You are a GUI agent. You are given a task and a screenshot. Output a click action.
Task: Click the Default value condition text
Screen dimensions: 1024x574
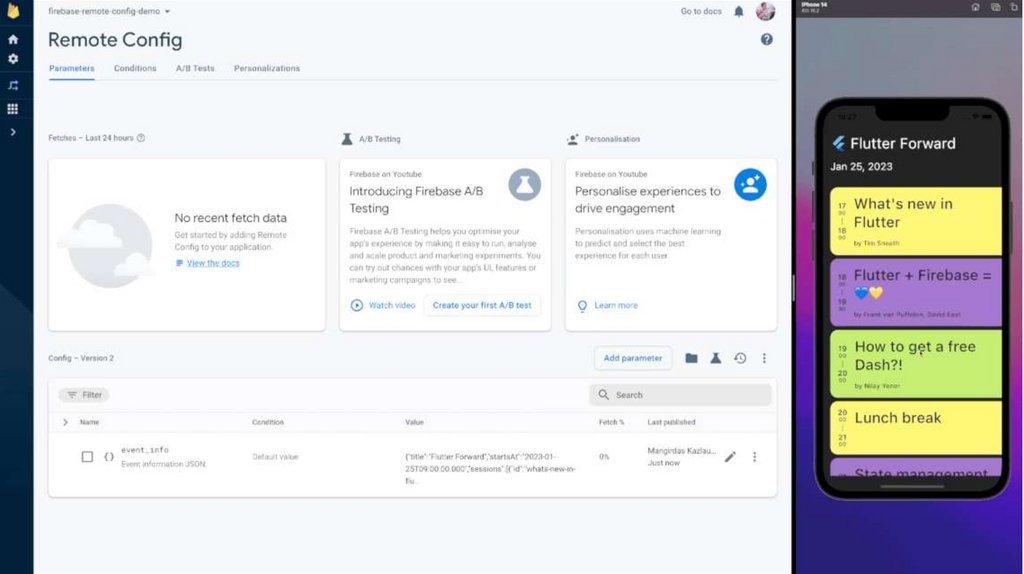coord(275,457)
